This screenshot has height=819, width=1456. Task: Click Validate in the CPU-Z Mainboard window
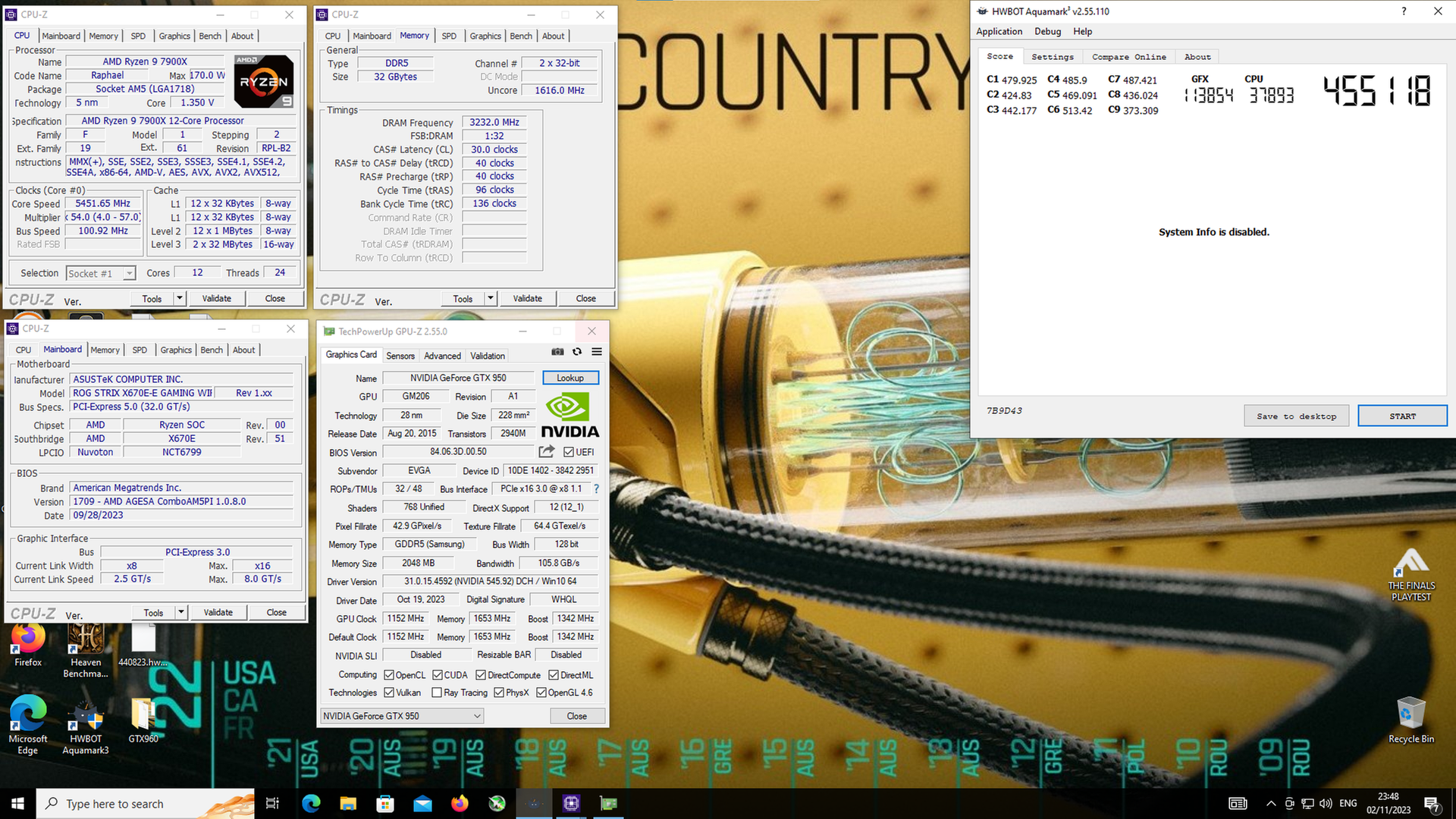218,613
